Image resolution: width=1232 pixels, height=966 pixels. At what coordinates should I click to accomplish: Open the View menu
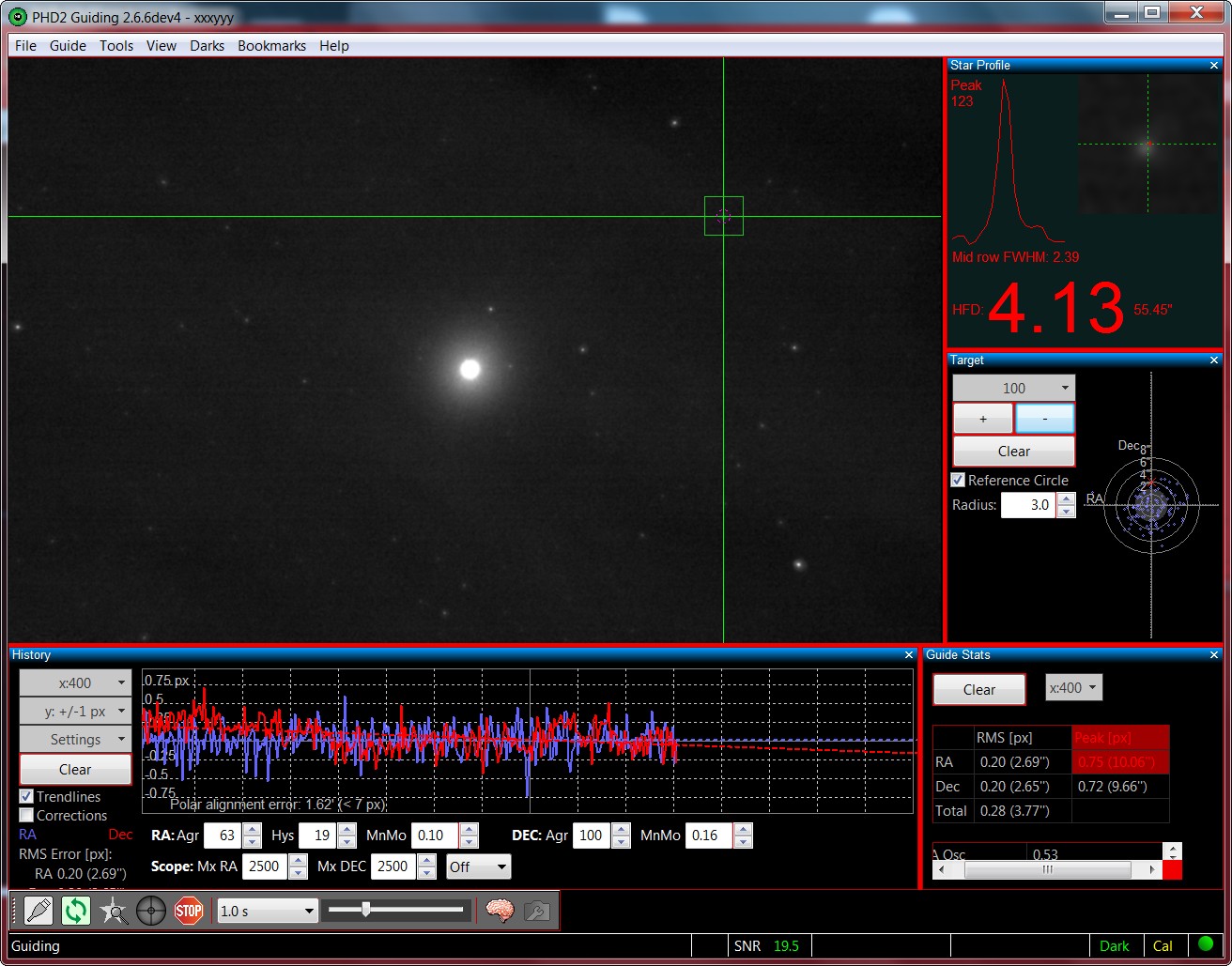pyautogui.click(x=162, y=45)
